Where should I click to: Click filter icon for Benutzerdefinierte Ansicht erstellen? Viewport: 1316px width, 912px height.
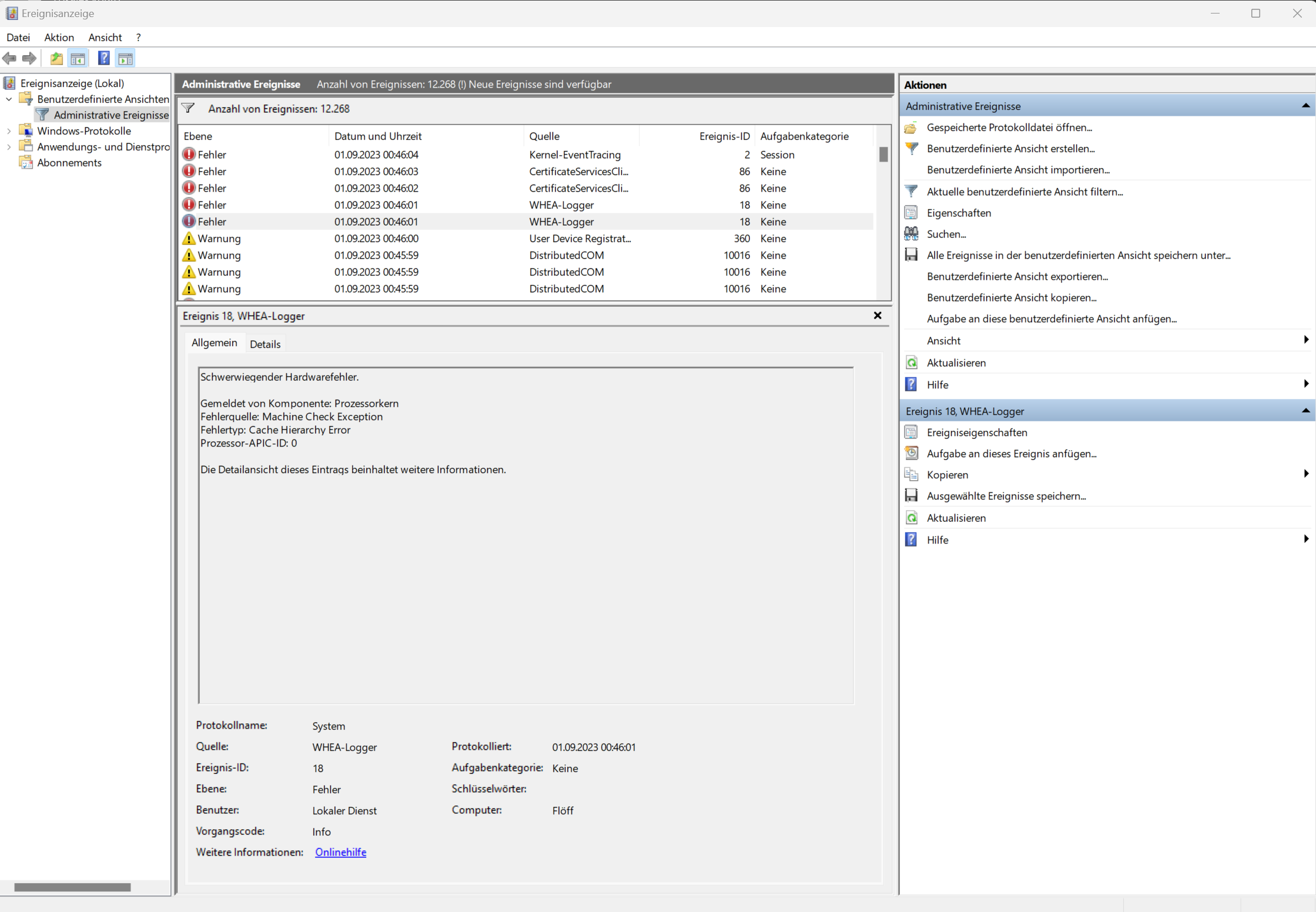[x=911, y=149]
